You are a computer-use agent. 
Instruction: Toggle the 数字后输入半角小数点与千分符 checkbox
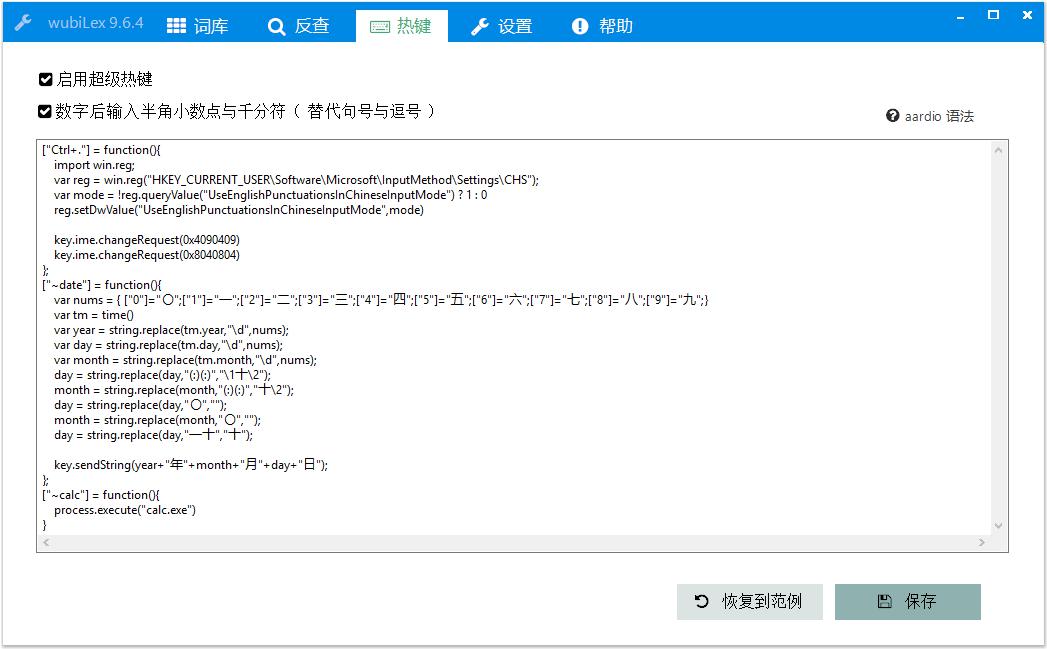coord(44,111)
